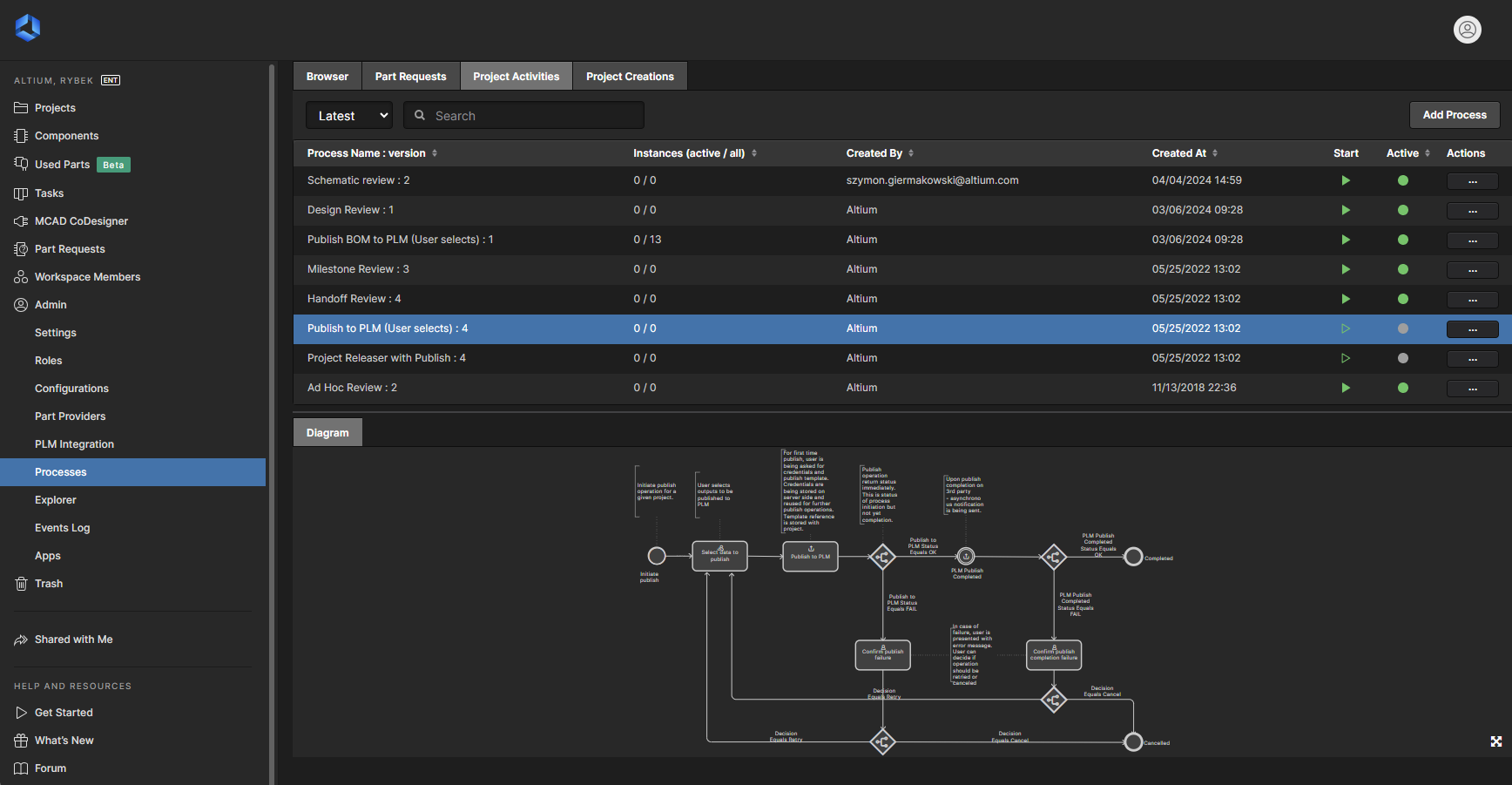Open Projects in the sidebar
Screen dimensions: 1512x785
point(55,108)
